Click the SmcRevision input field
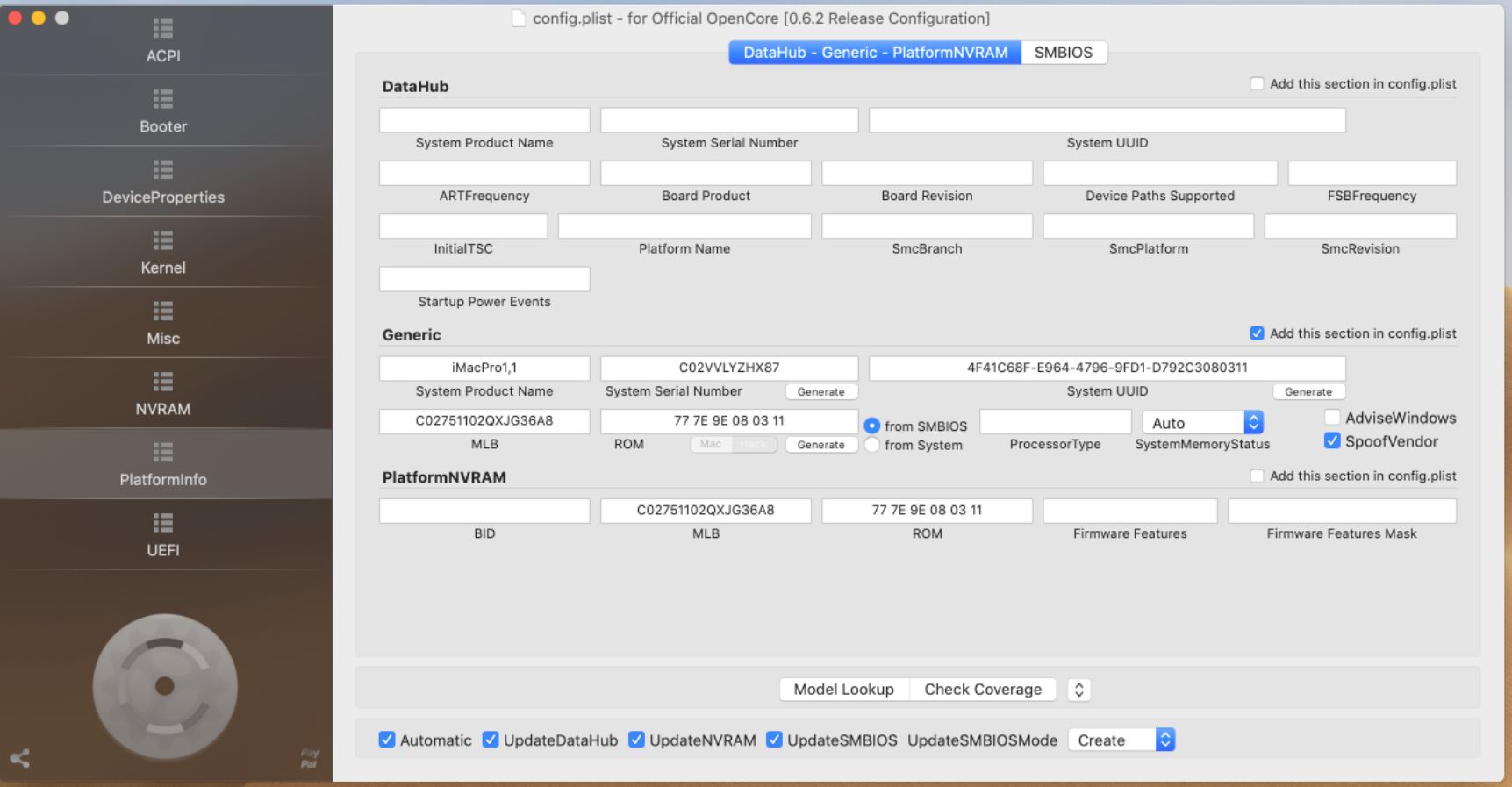This screenshot has height=787, width=1512. click(x=1360, y=226)
